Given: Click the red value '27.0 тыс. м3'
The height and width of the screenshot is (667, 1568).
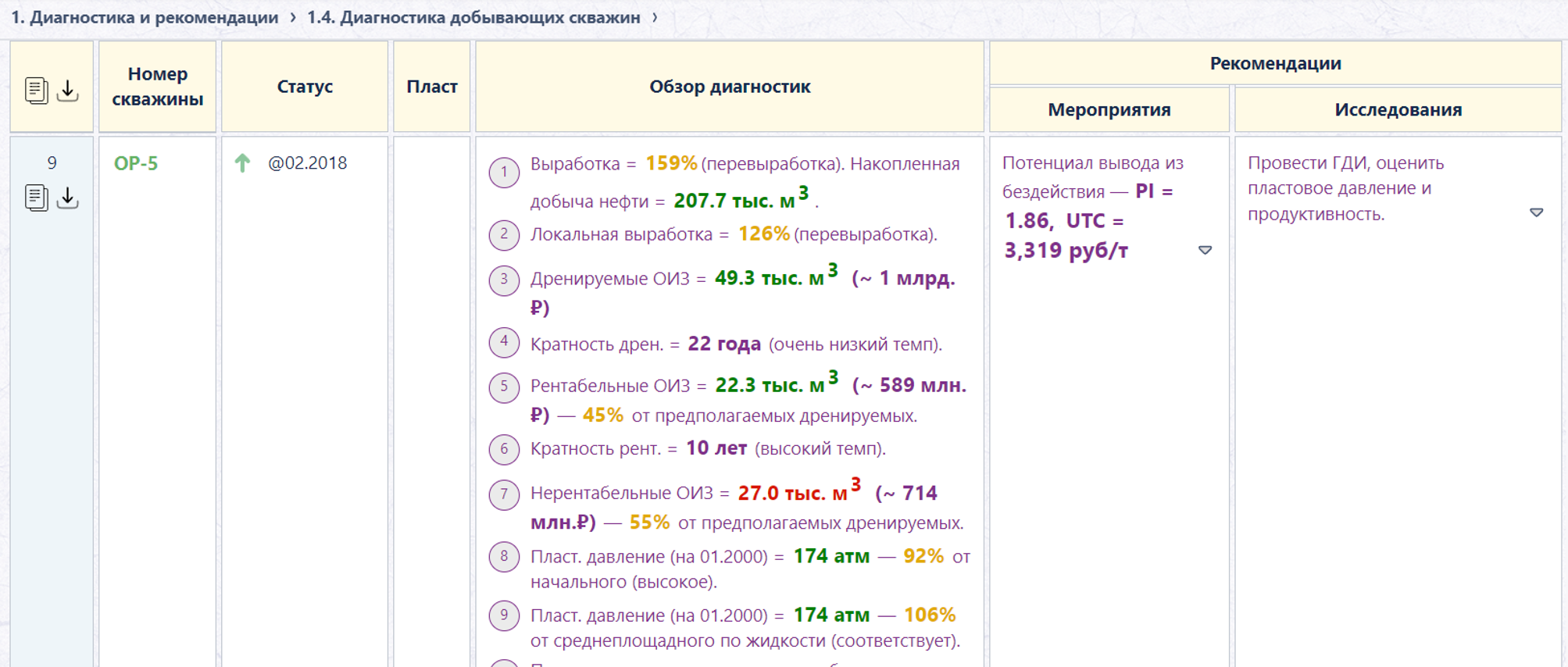Looking at the screenshot, I should 800,490.
